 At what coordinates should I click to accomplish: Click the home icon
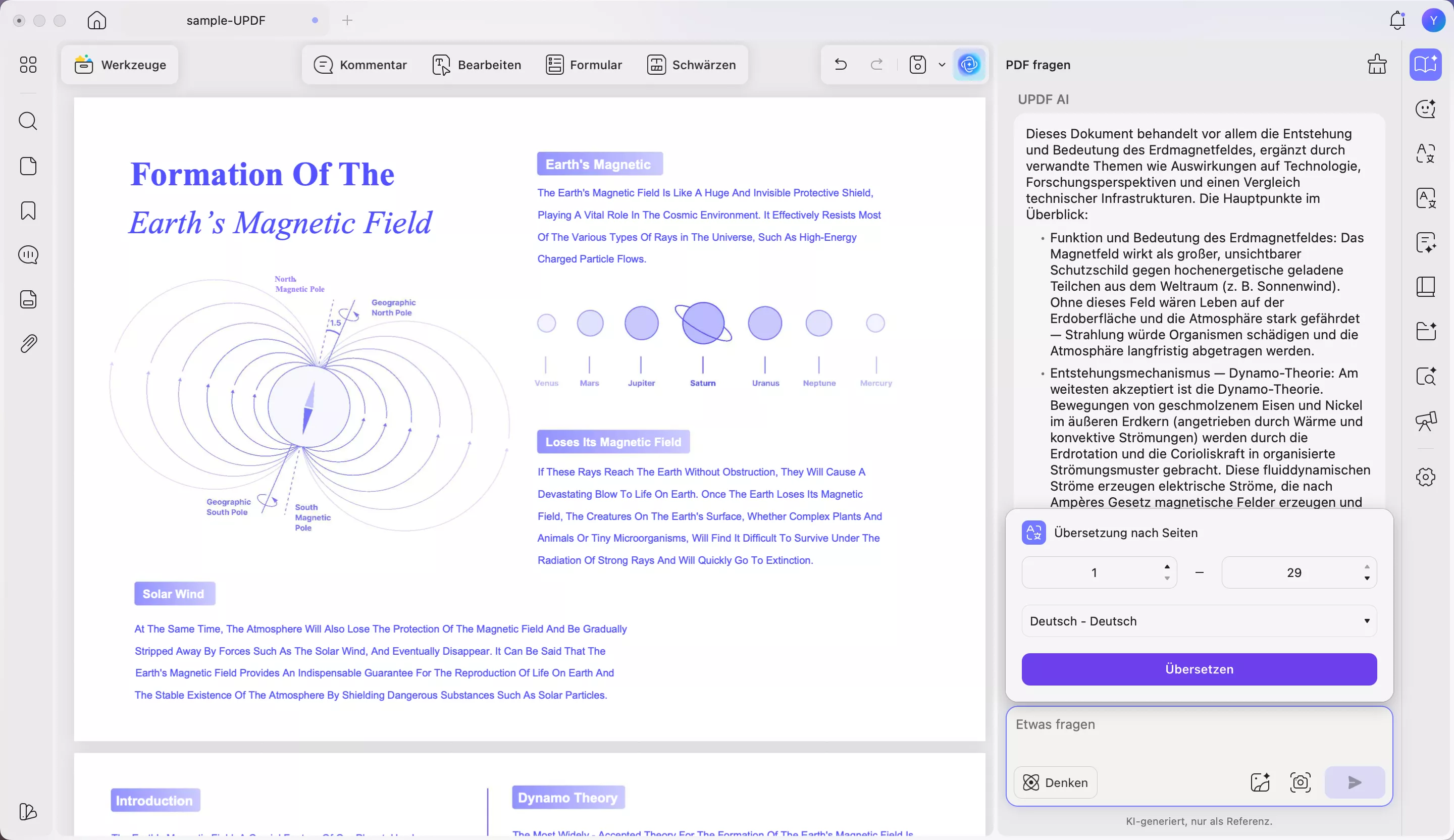click(96, 20)
